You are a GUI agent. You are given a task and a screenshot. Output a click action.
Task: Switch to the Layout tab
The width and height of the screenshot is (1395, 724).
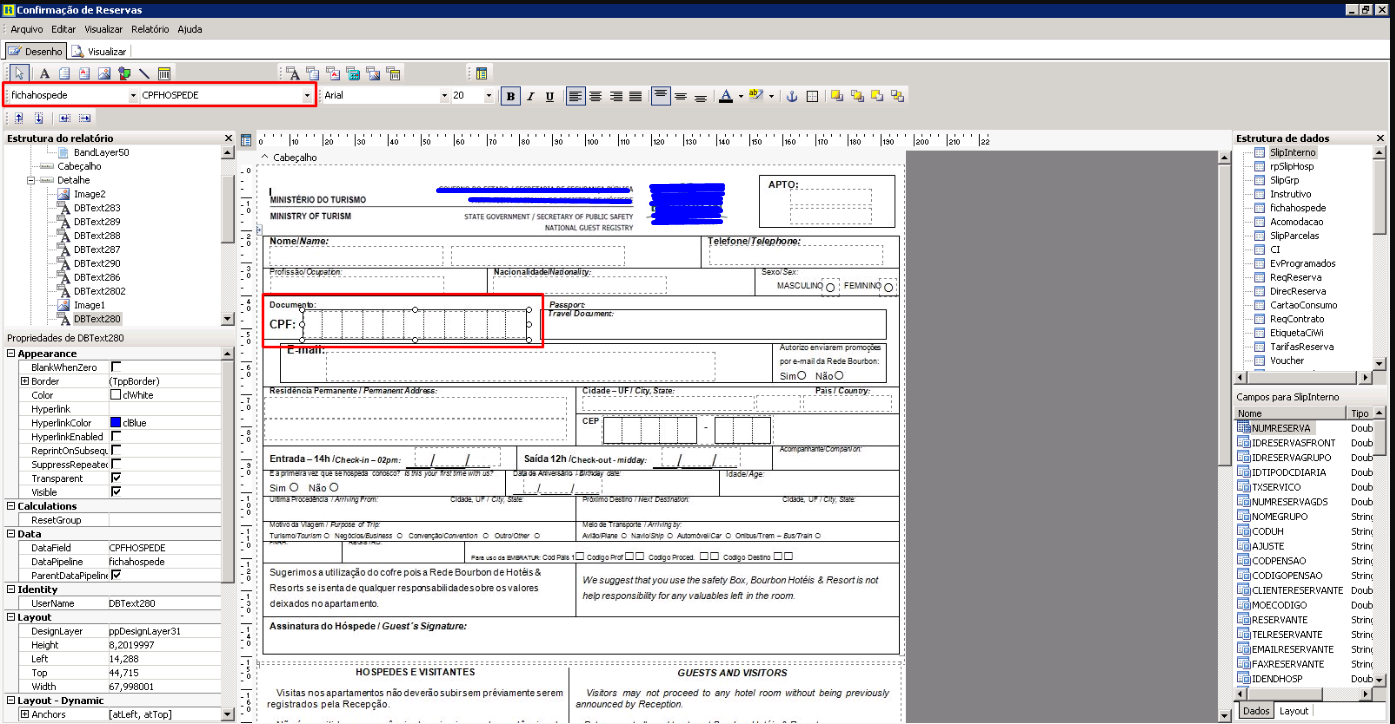coord(1293,711)
